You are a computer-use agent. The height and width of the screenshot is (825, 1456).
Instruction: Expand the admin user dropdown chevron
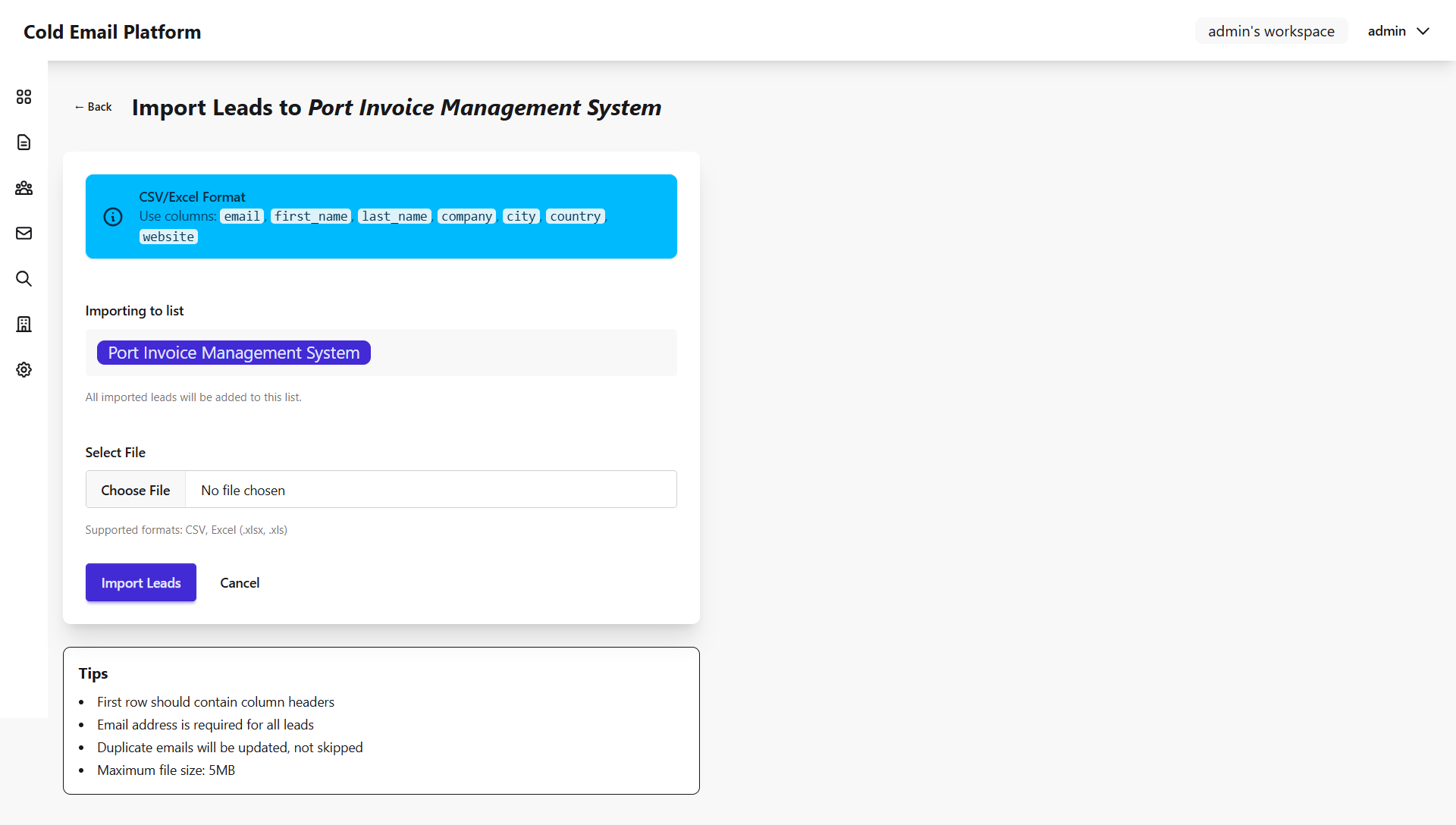click(x=1423, y=31)
